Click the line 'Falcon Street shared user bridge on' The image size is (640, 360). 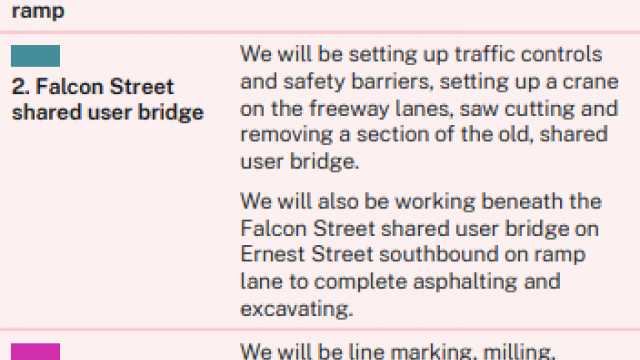[420, 229]
